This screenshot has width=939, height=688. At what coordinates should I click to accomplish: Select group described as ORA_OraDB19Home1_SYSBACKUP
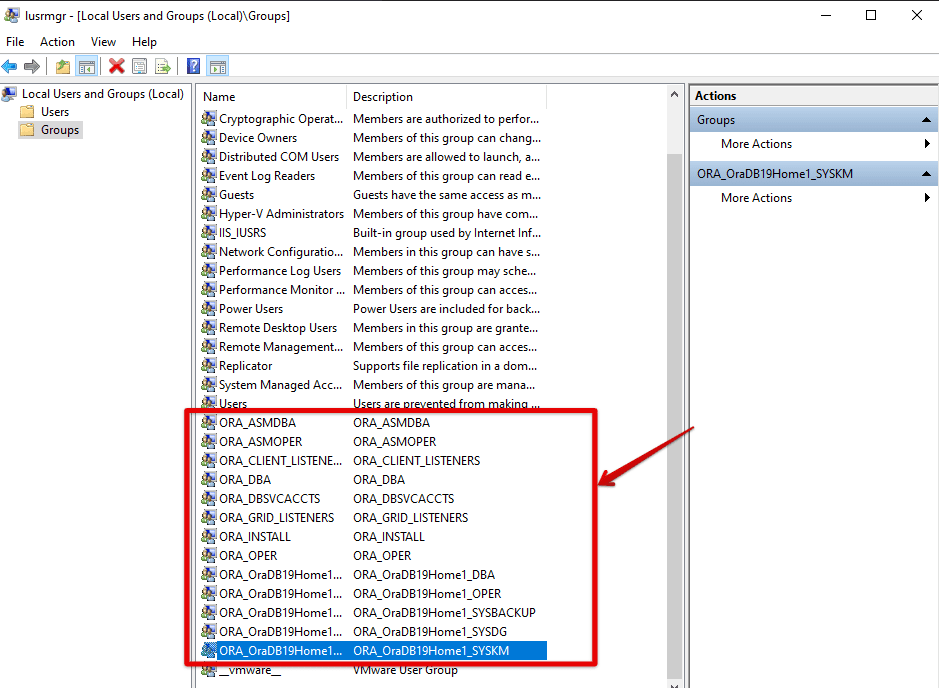click(x=444, y=613)
